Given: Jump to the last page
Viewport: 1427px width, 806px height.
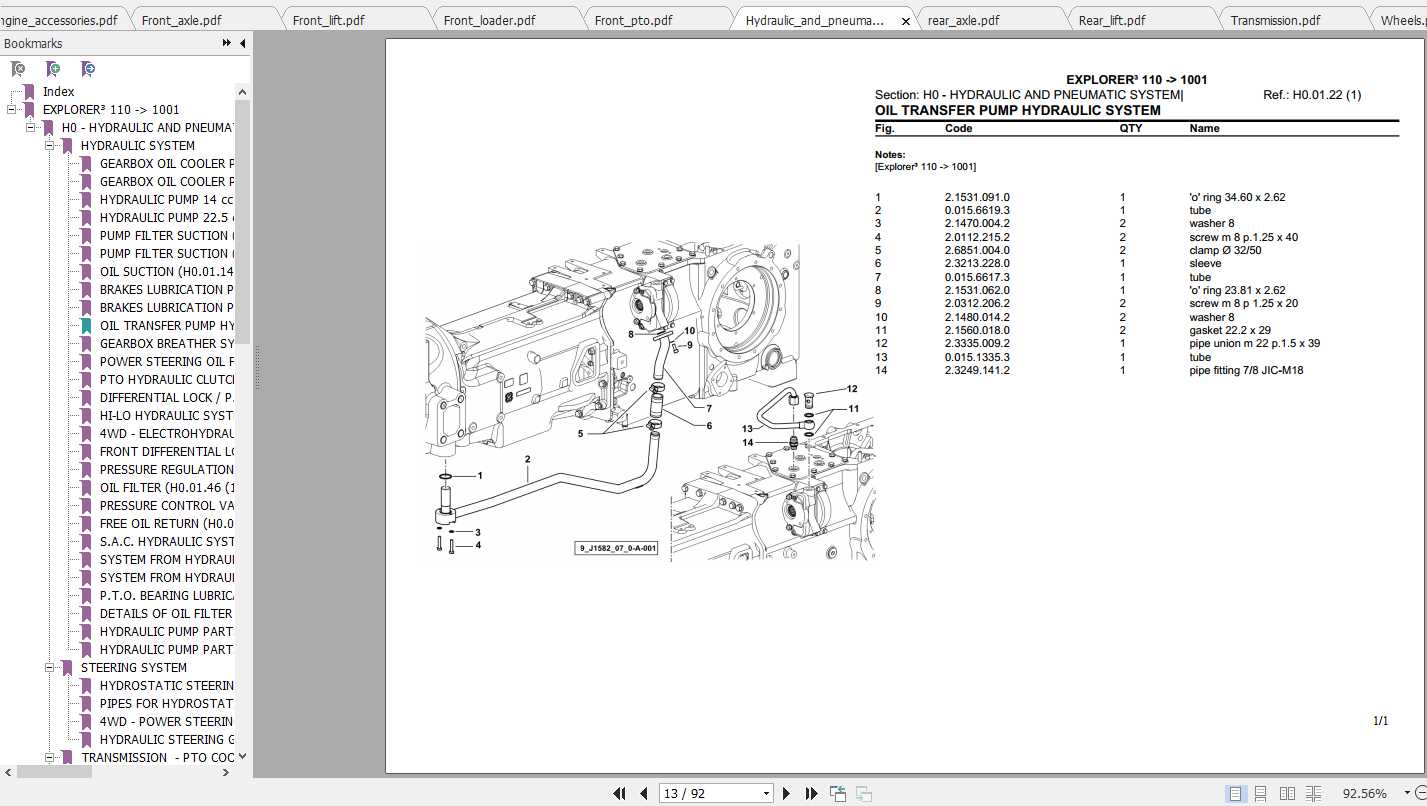Looking at the screenshot, I should tap(811, 793).
